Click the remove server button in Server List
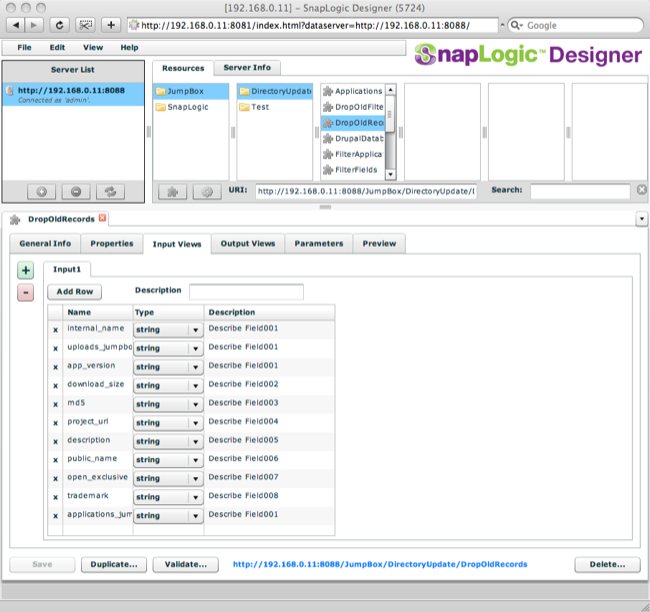This screenshot has width=650, height=612. click(x=76, y=192)
